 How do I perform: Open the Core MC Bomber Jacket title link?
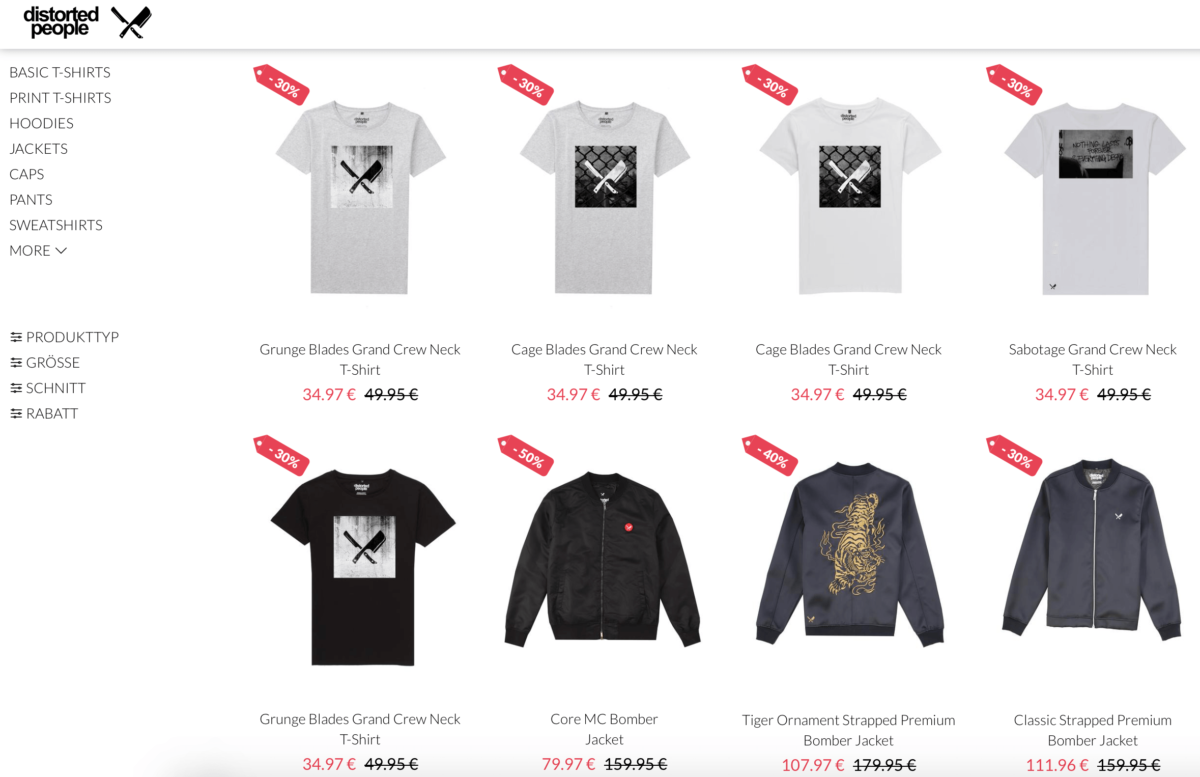pos(604,729)
